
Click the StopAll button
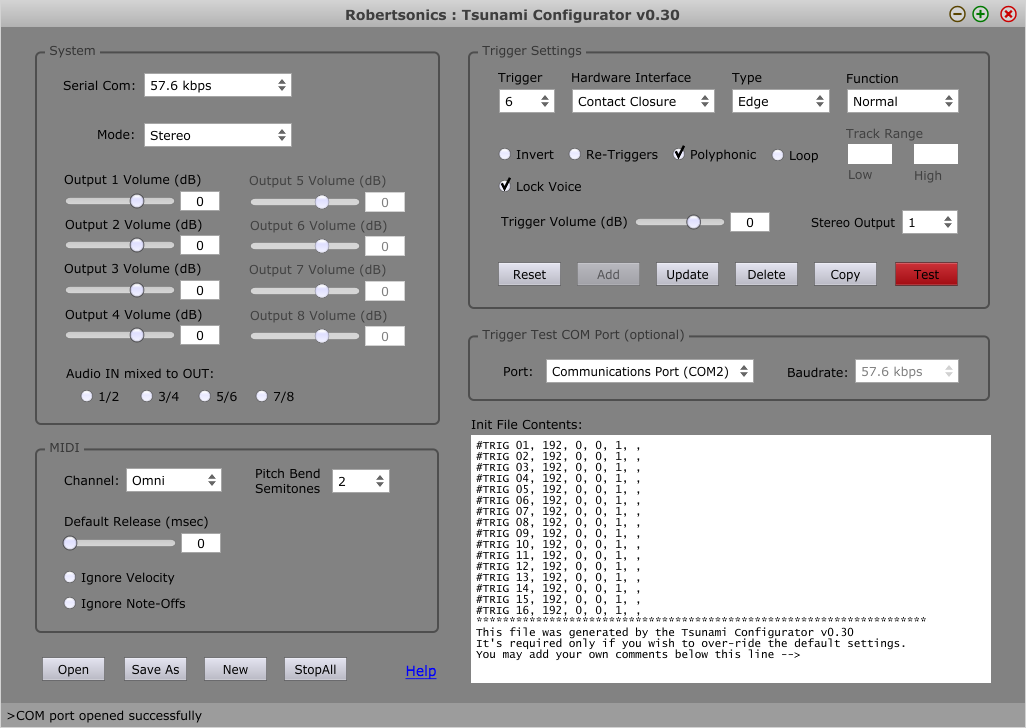[315, 669]
